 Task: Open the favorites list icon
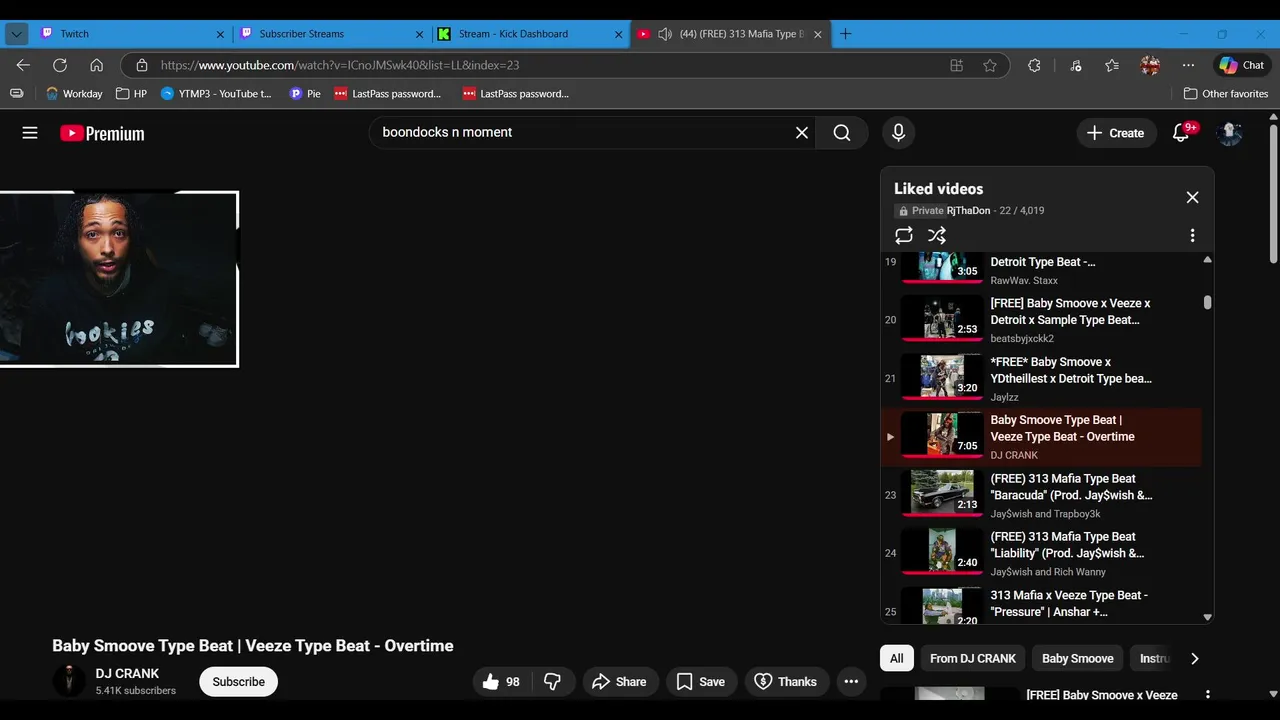coord(1112,65)
